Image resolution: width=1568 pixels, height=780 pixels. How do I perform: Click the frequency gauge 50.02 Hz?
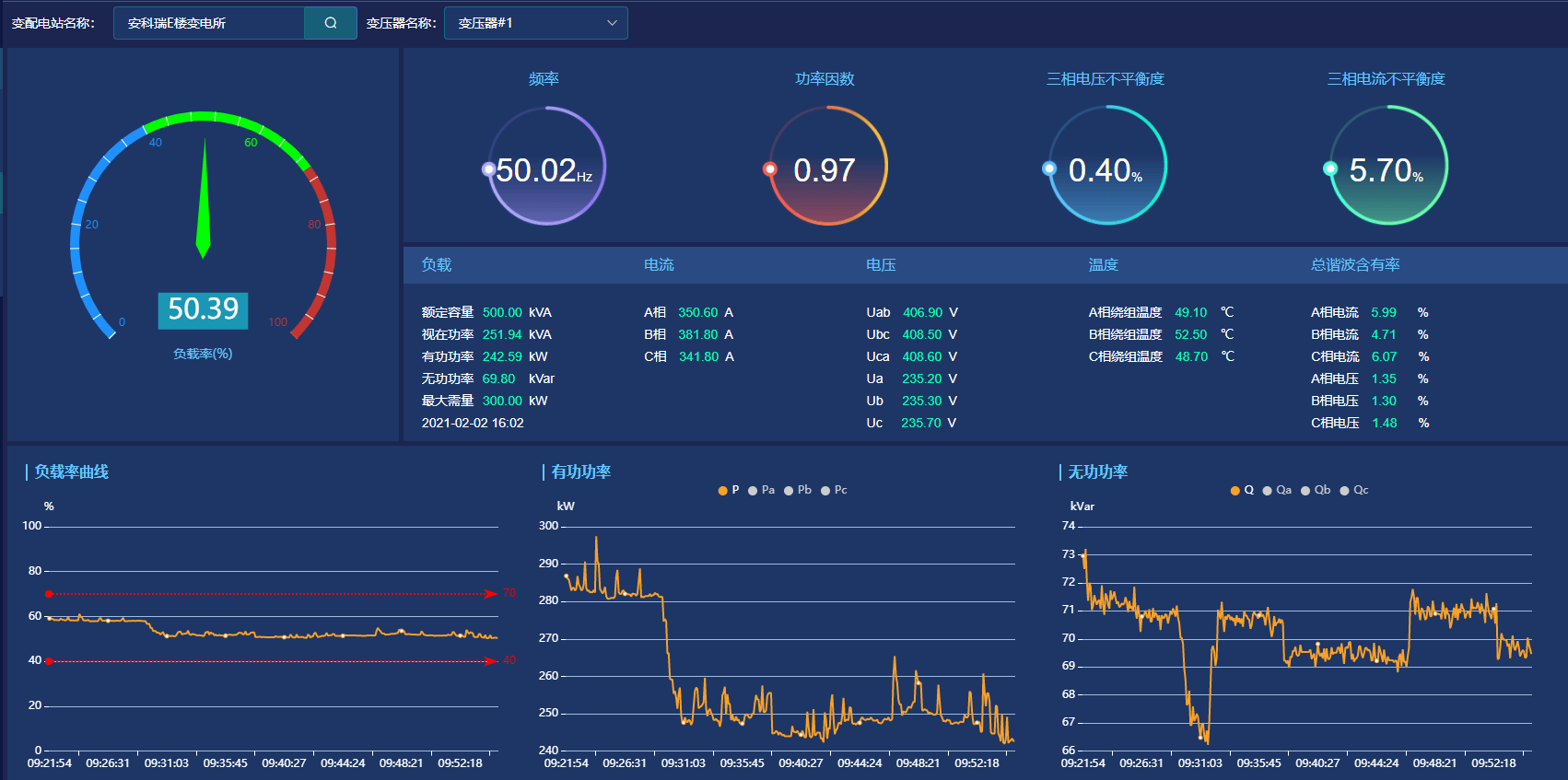point(546,167)
